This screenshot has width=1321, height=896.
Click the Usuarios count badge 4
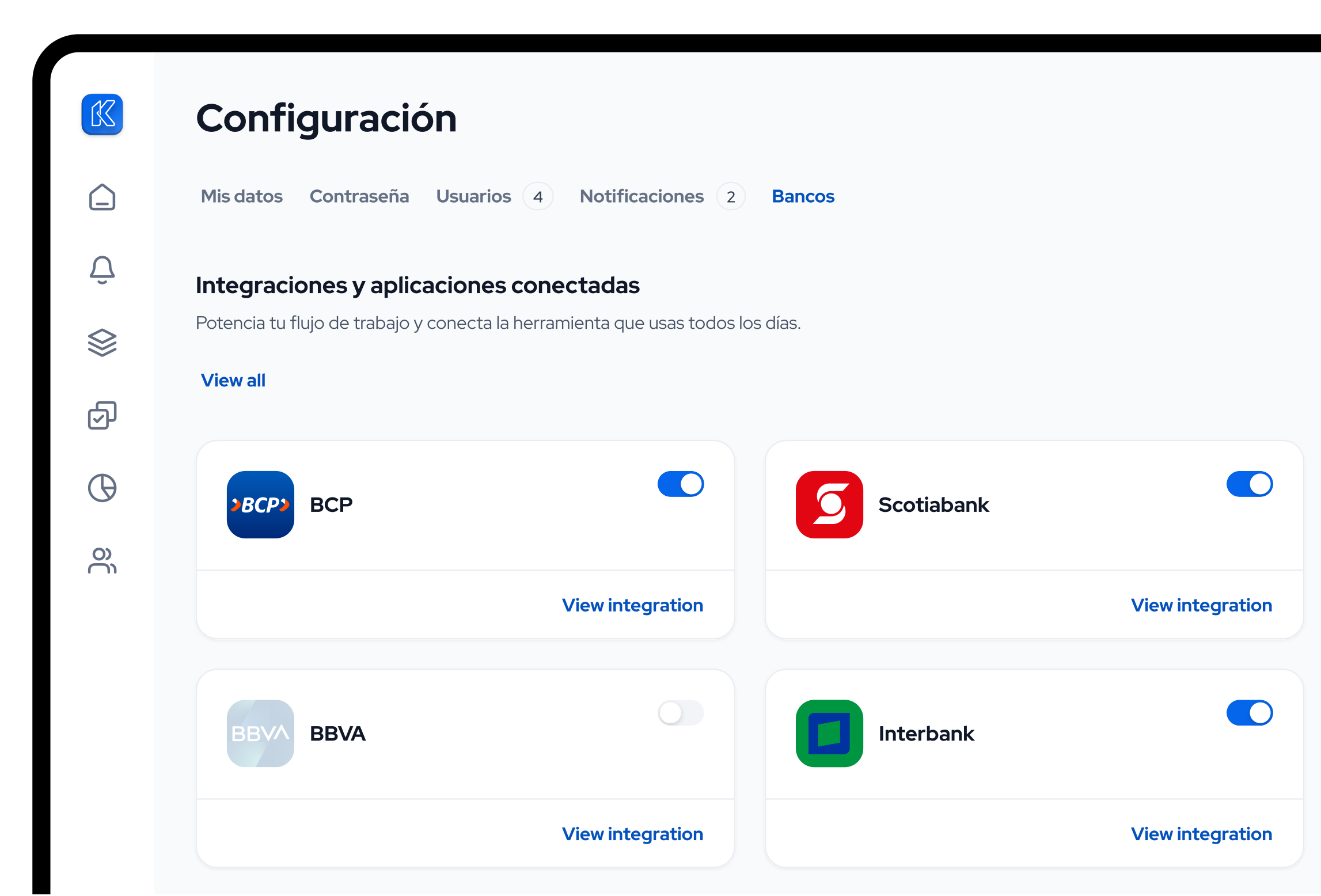[x=538, y=197]
